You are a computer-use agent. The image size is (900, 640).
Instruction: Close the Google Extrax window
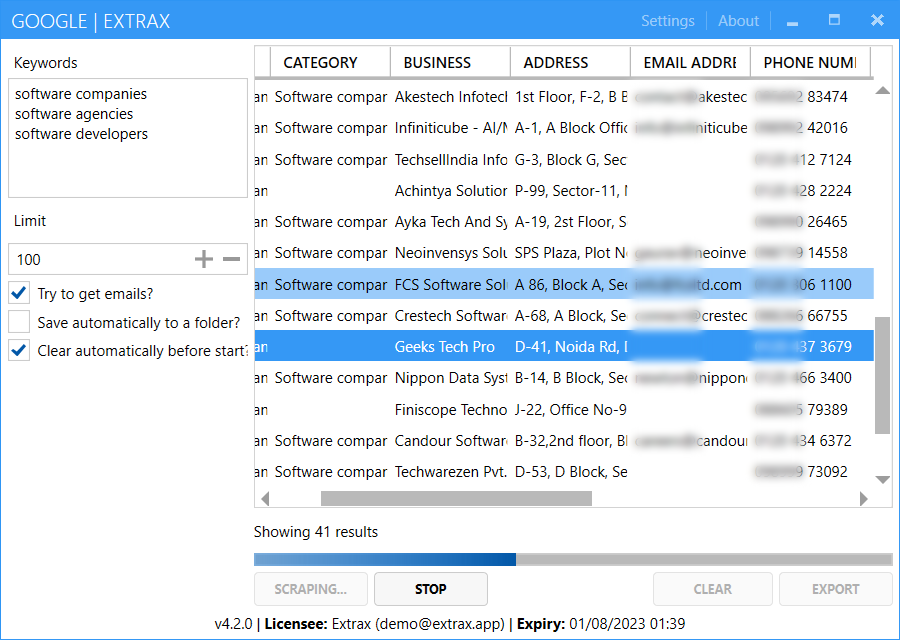click(877, 20)
